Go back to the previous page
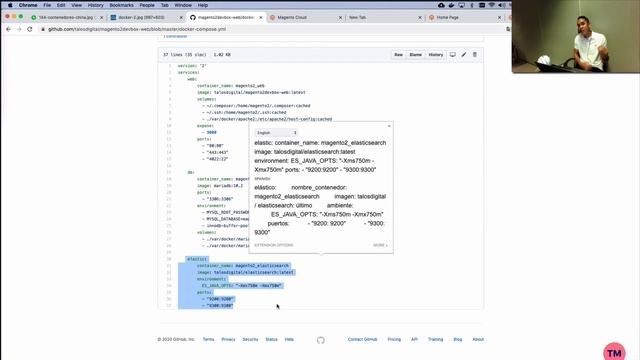 (x=9, y=29)
